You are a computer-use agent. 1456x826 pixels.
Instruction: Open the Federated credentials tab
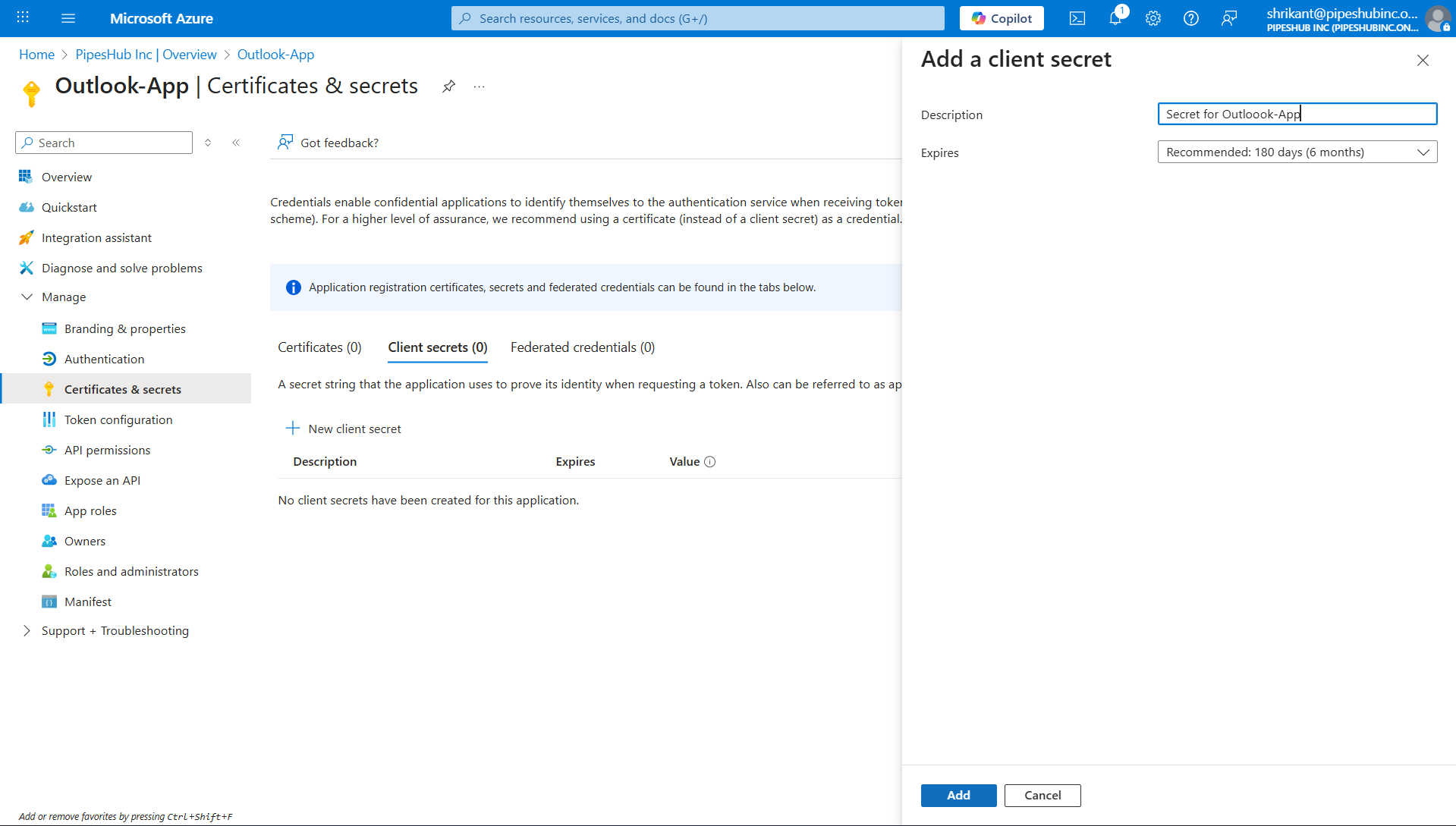click(582, 347)
